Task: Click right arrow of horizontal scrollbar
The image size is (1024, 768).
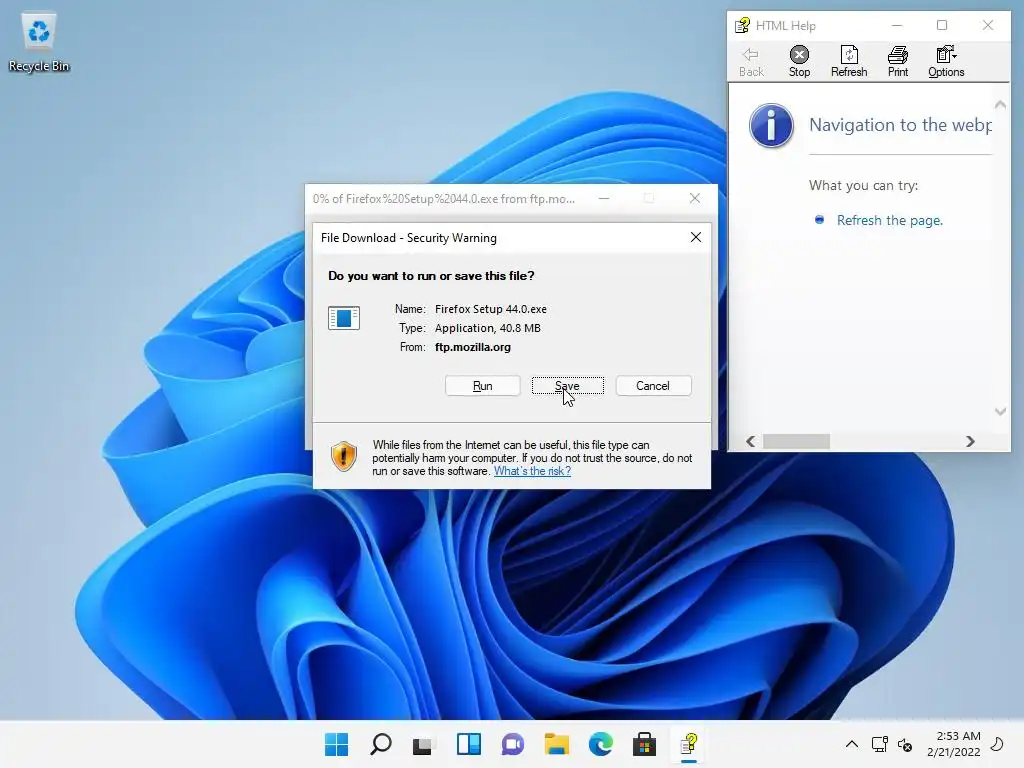Action: [970, 441]
